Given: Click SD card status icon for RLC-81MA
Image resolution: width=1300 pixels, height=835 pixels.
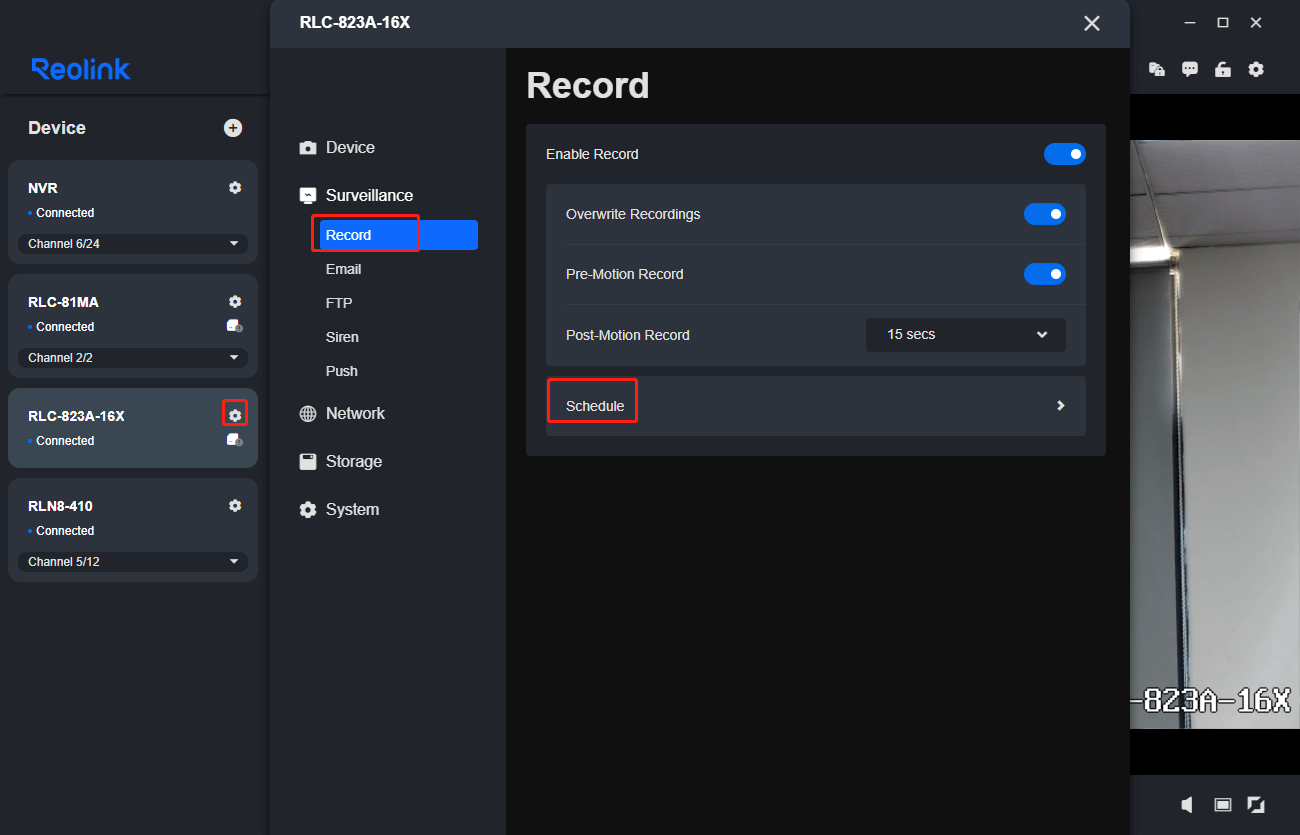Looking at the screenshot, I should [234, 326].
